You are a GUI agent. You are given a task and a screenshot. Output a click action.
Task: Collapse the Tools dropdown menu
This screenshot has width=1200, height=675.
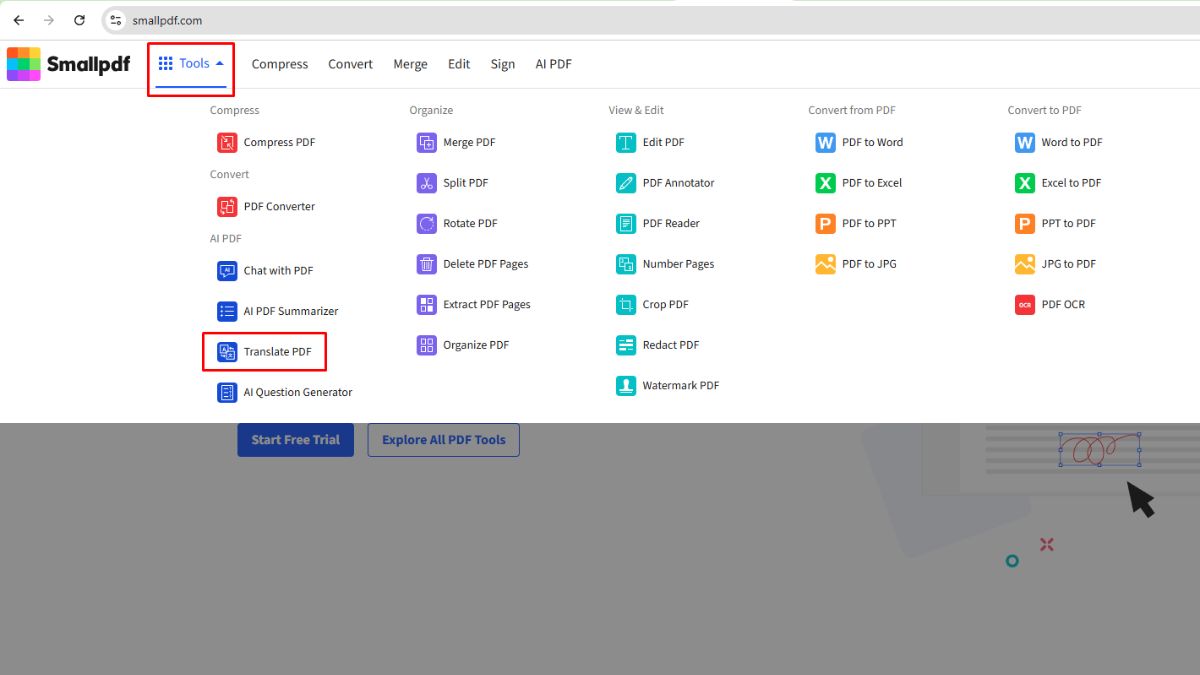point(191,64)
